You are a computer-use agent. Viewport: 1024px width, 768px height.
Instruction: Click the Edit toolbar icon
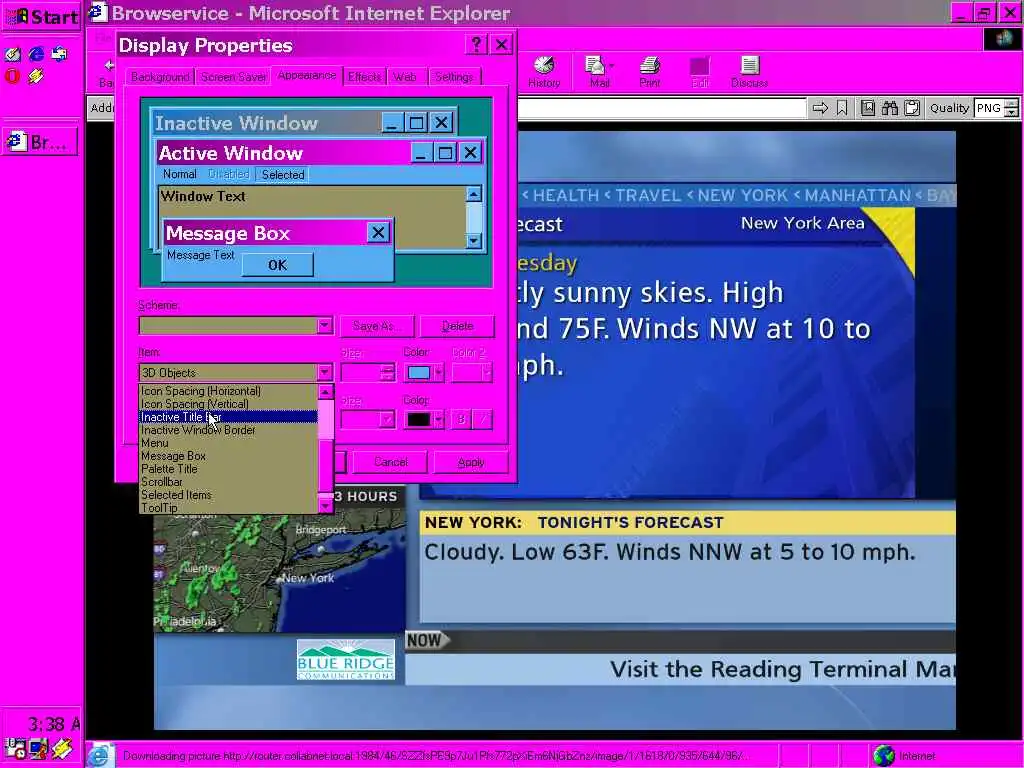pos(699,66)
